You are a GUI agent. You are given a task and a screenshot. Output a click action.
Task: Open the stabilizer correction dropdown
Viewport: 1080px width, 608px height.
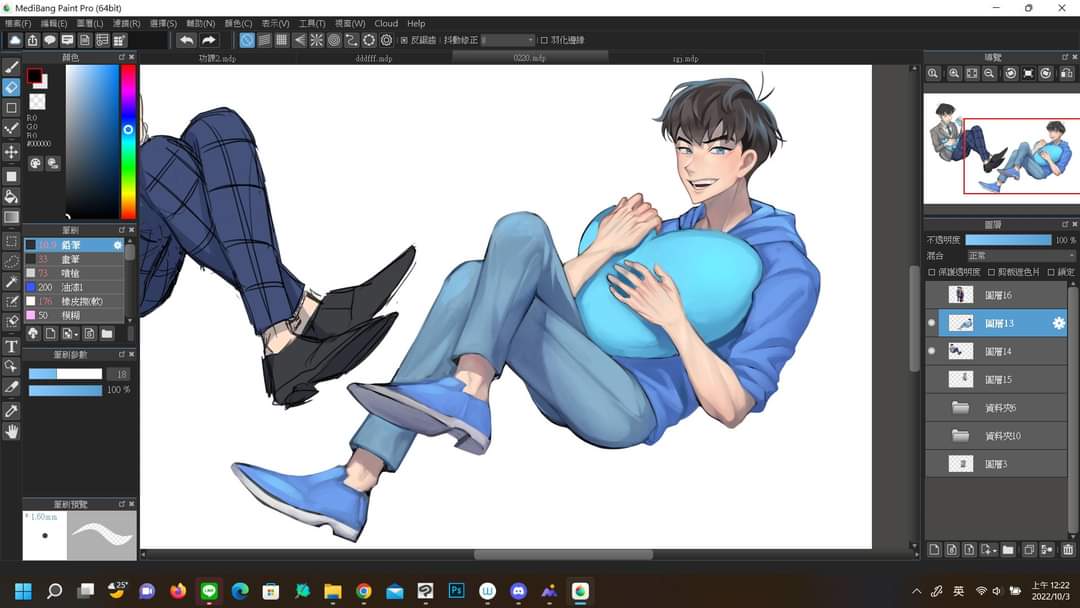tap(508, 40)
